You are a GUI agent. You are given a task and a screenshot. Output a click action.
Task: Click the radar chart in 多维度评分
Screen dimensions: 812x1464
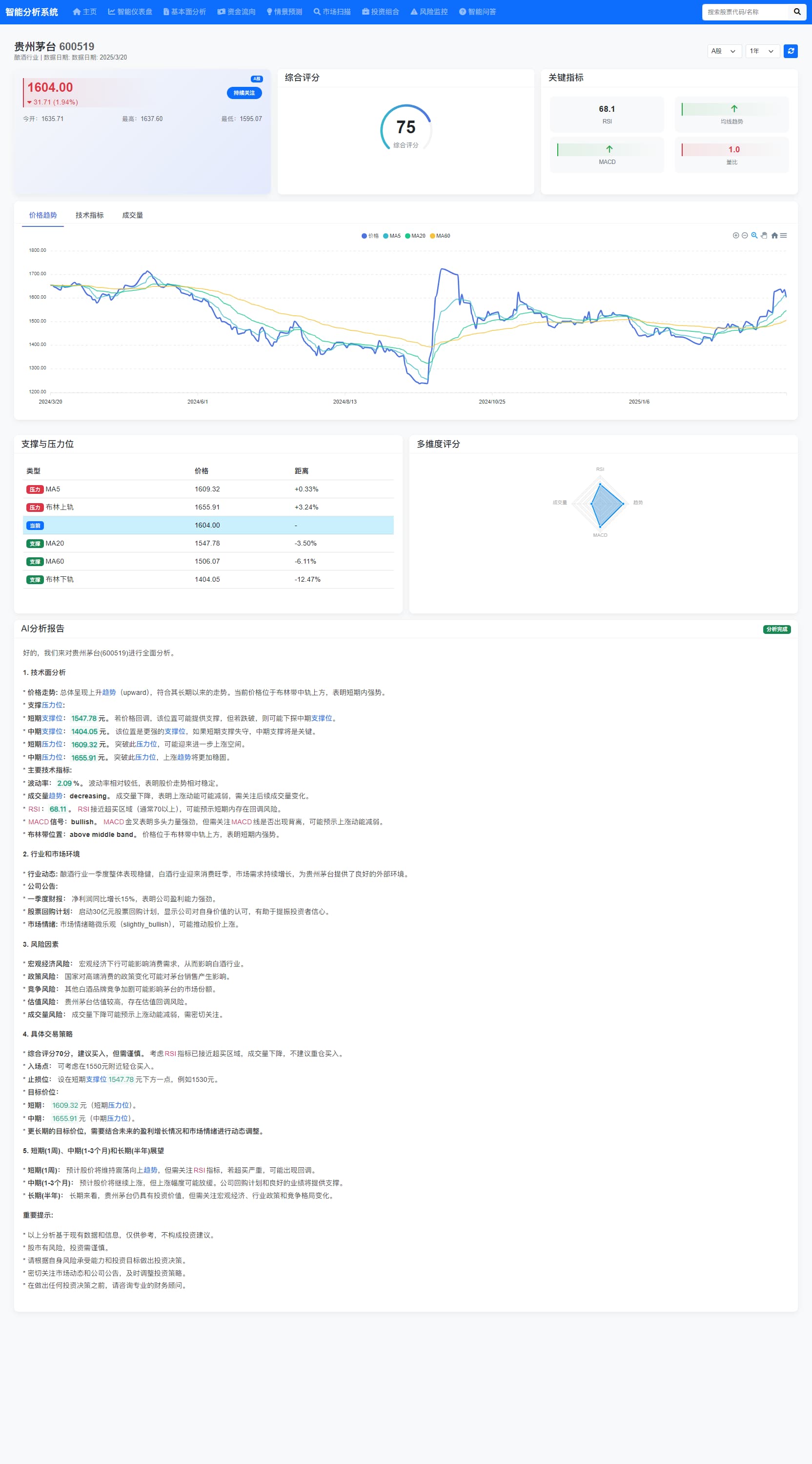click(x=600, y=504)
